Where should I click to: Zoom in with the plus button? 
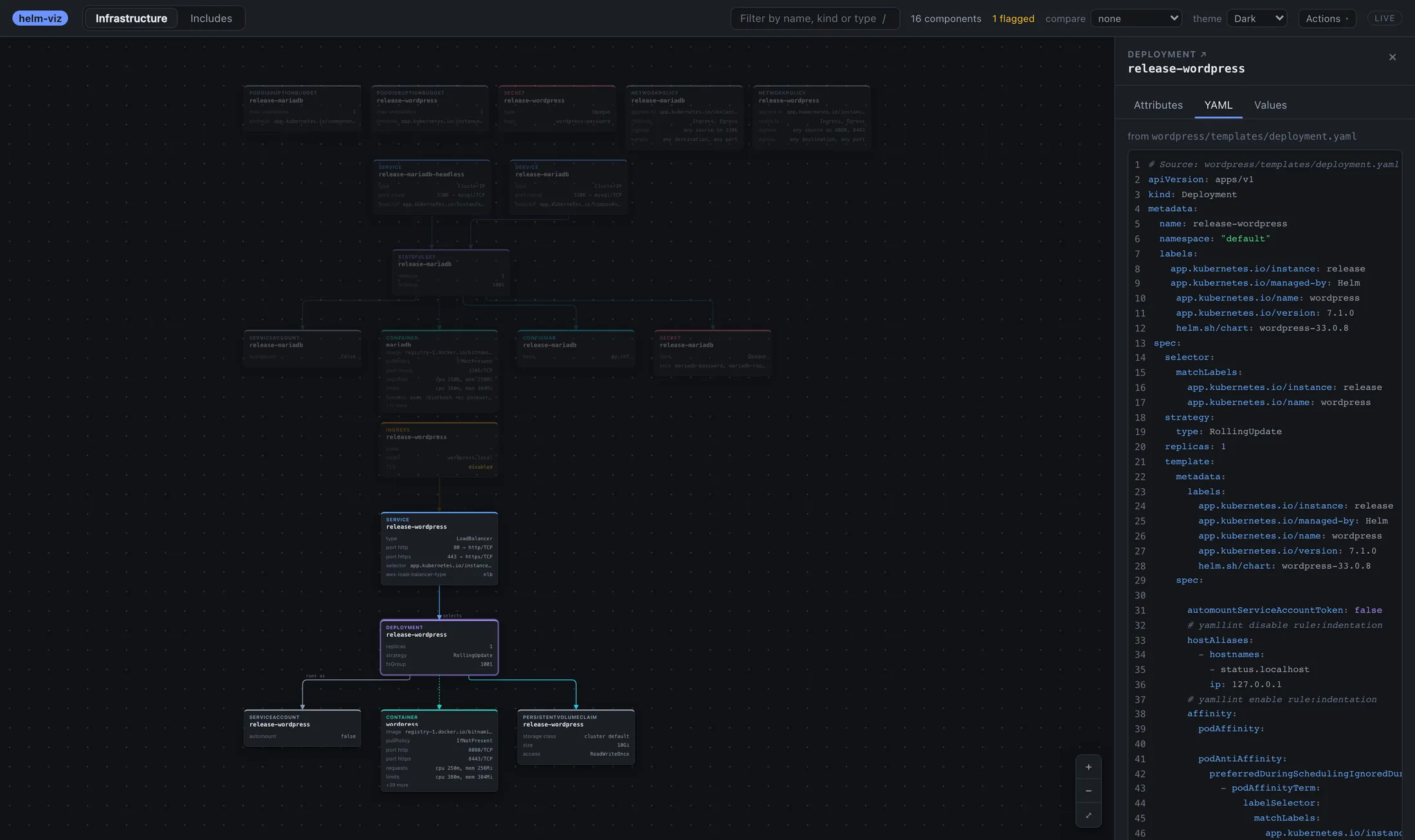tap(1088, 767)
